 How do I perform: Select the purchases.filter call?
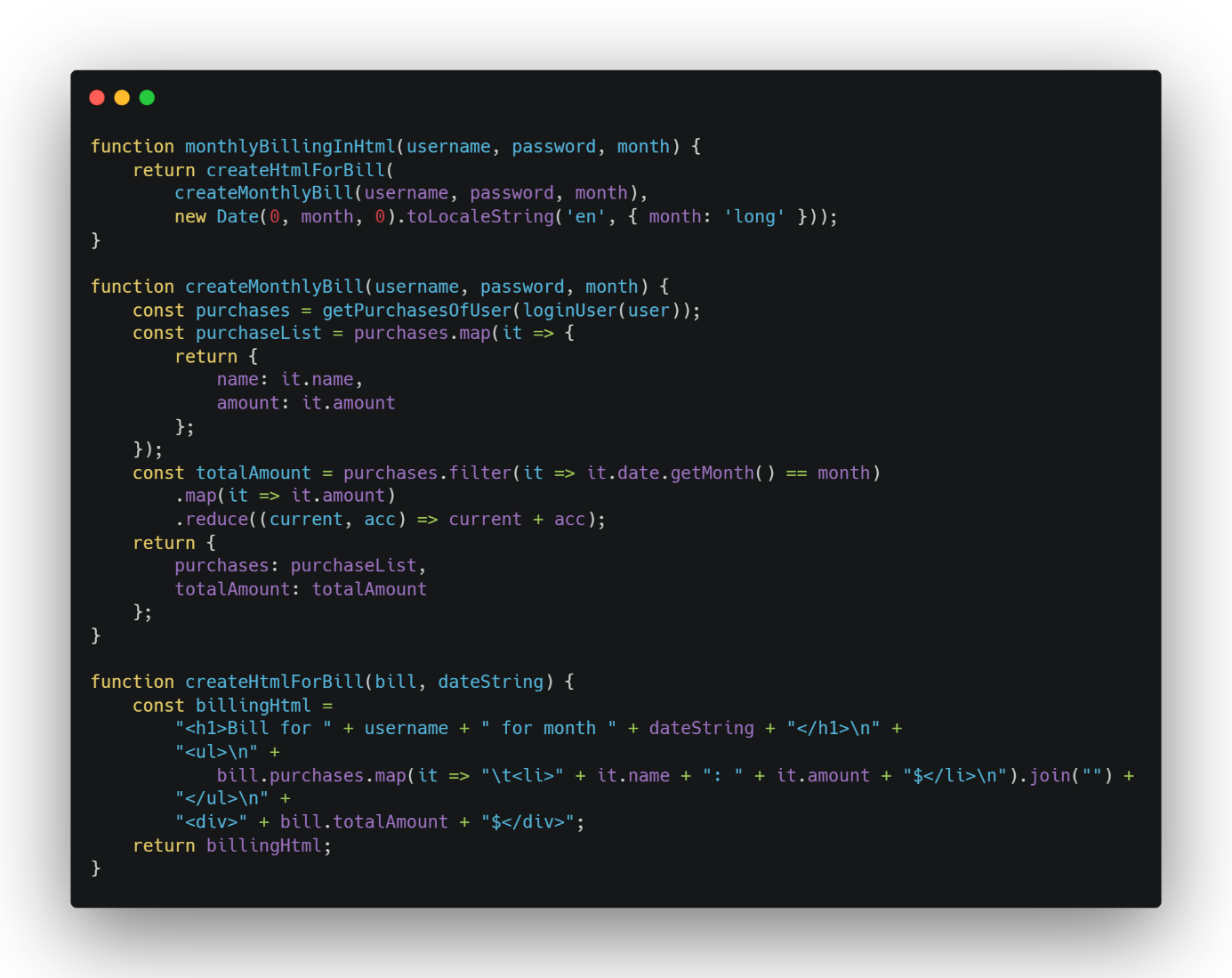[x=427, y=473]
